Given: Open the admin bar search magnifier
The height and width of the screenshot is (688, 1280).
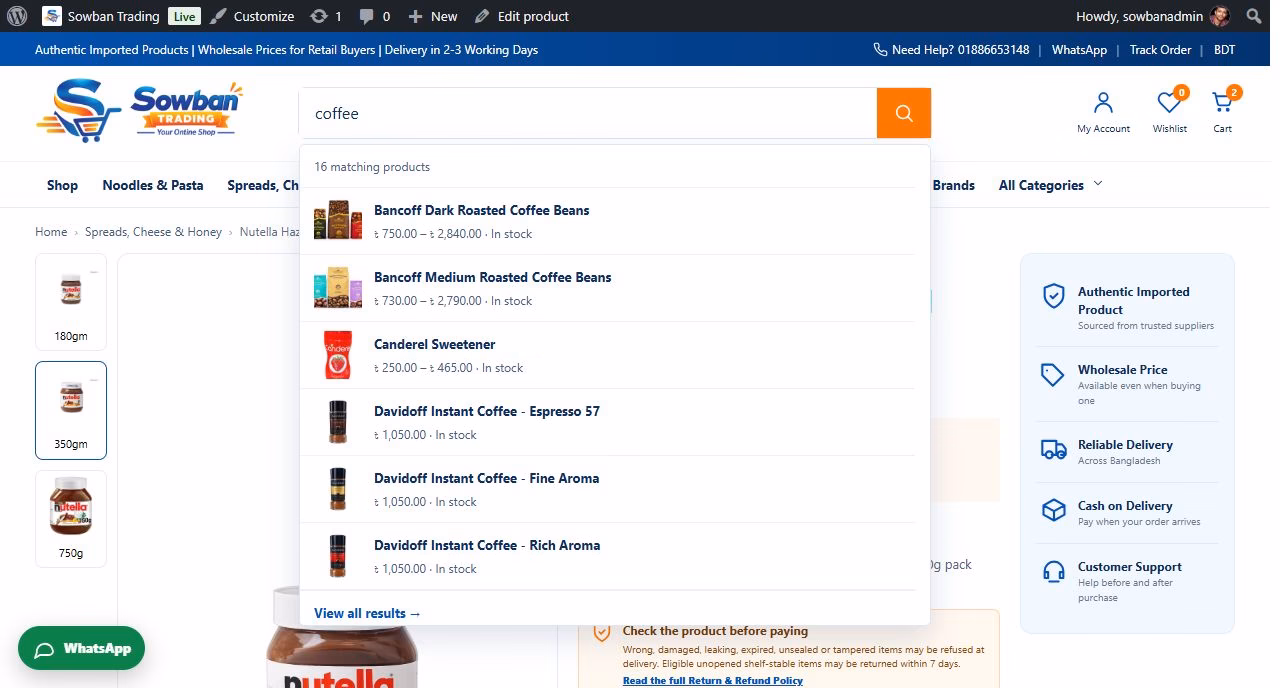Looking at the screenshot, I should 1254,16.
